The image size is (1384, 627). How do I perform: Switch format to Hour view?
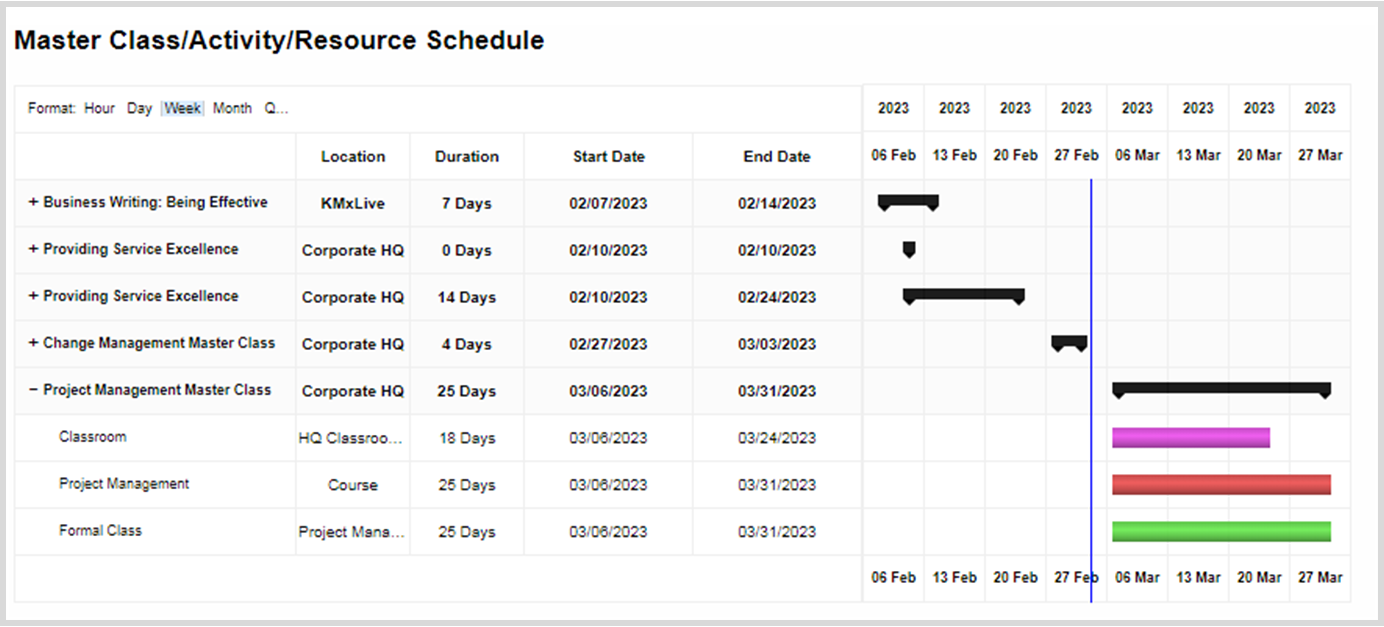tap(99, 108)
